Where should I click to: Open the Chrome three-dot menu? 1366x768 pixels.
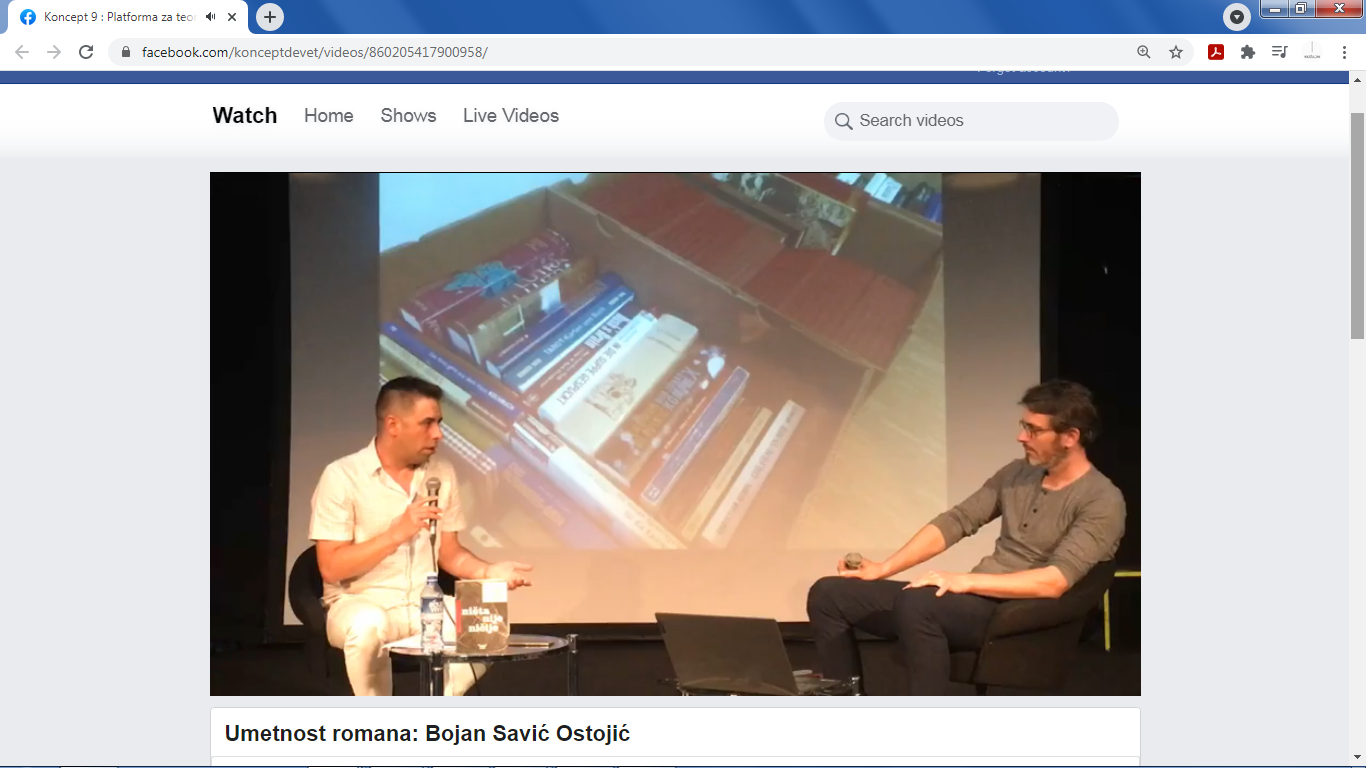click(1344, 52)
